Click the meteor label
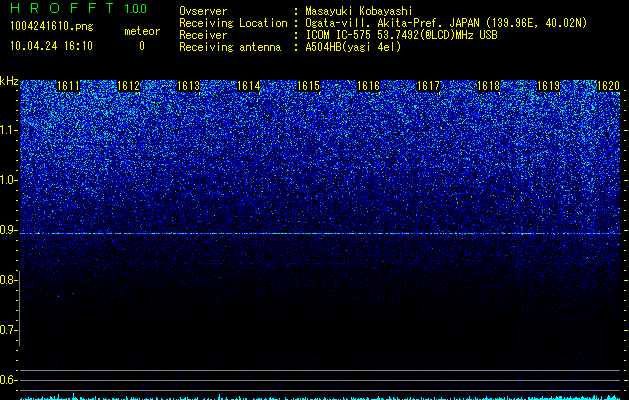 tap(142, 31)
